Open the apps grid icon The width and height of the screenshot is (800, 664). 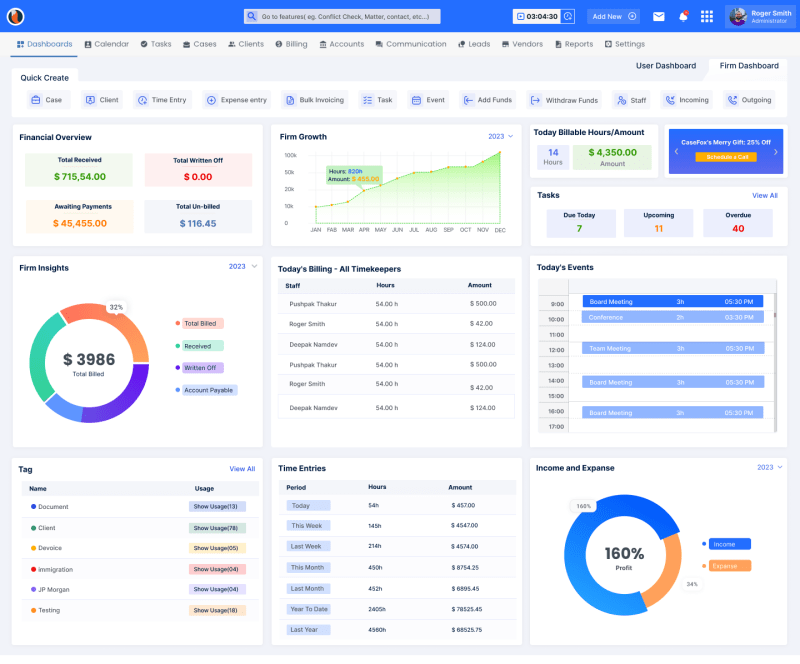tap(707, 16)
